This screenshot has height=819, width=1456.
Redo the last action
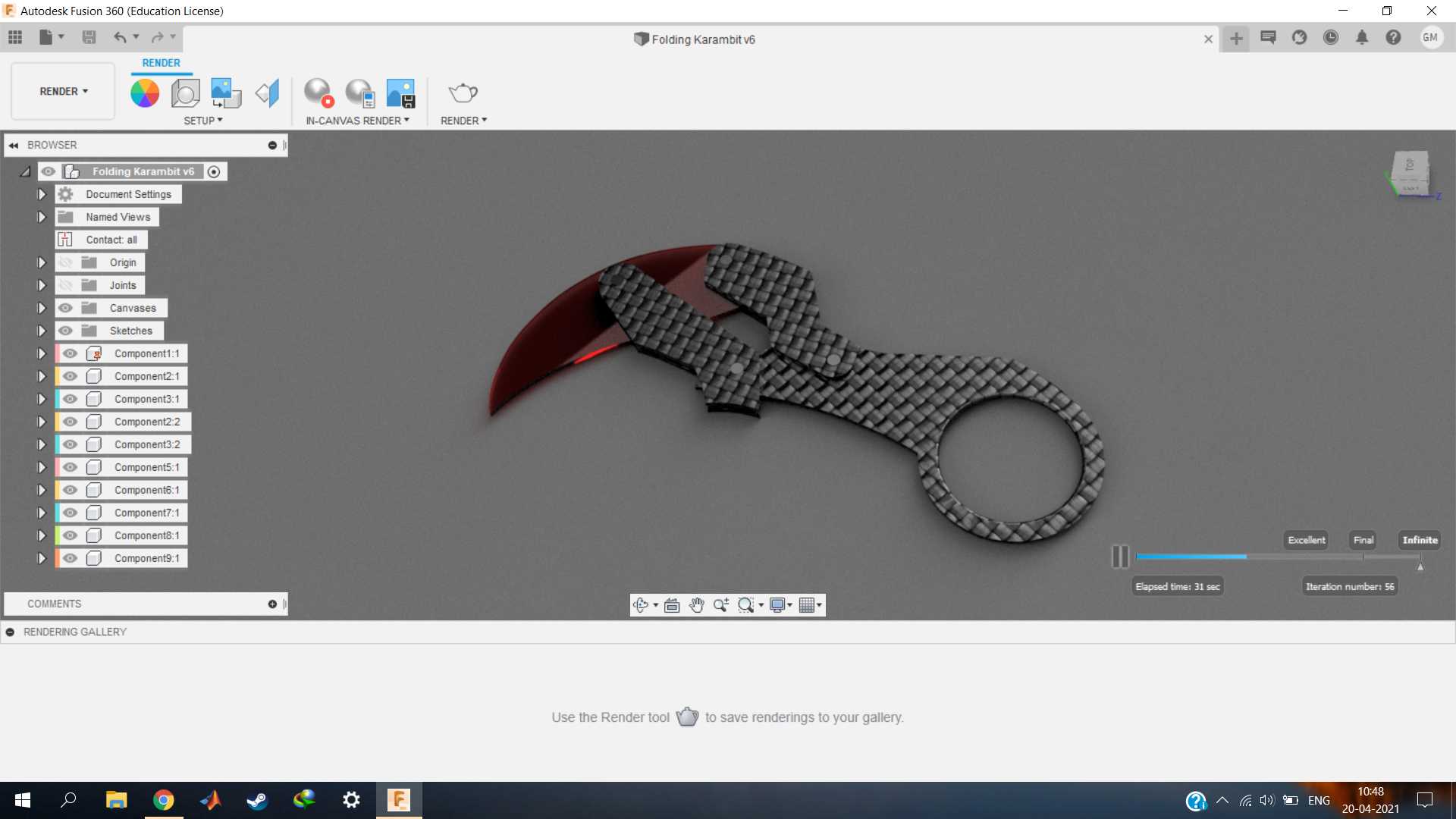point(157,37)
